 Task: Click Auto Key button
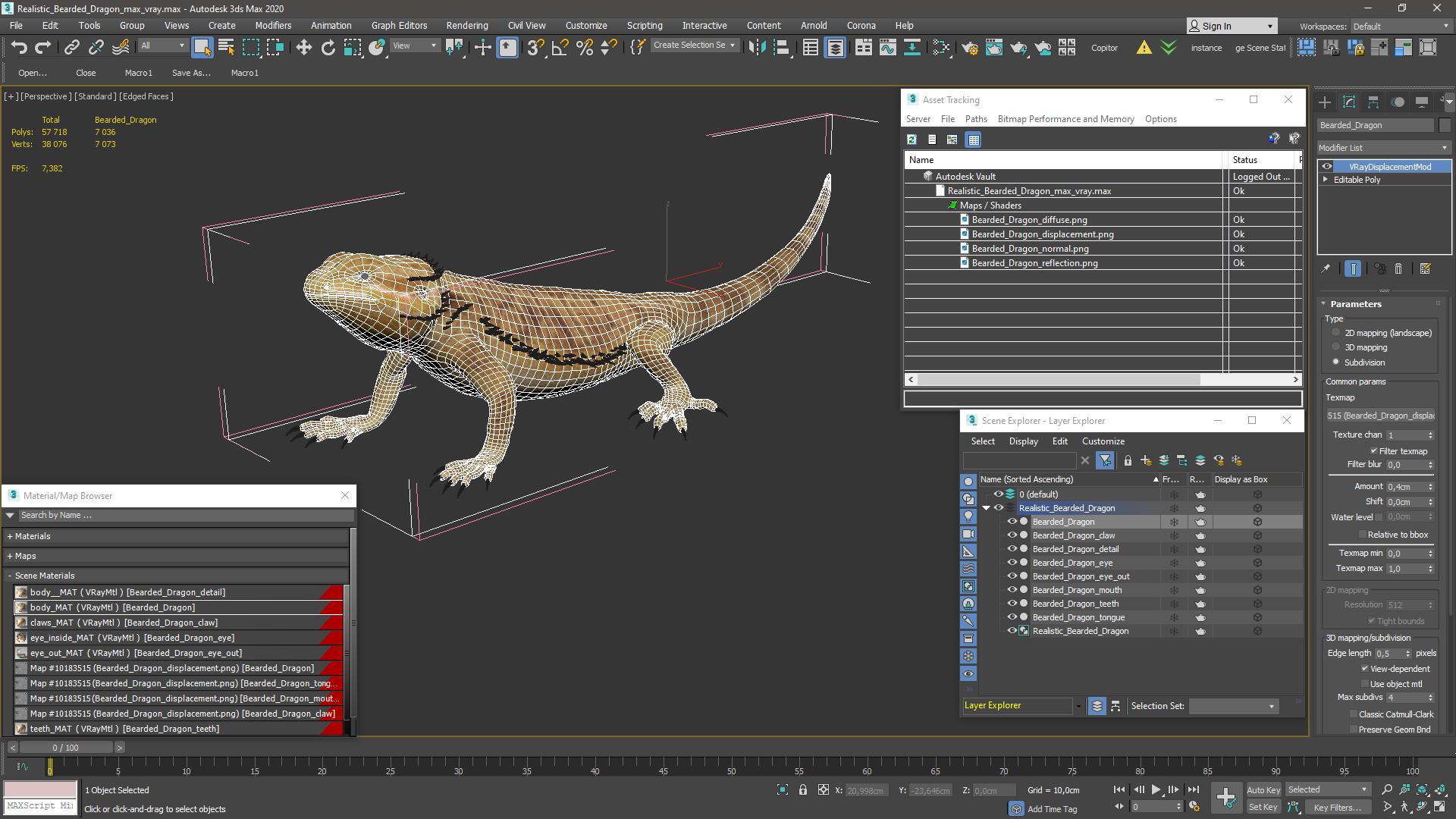[x=1263, y=789]
